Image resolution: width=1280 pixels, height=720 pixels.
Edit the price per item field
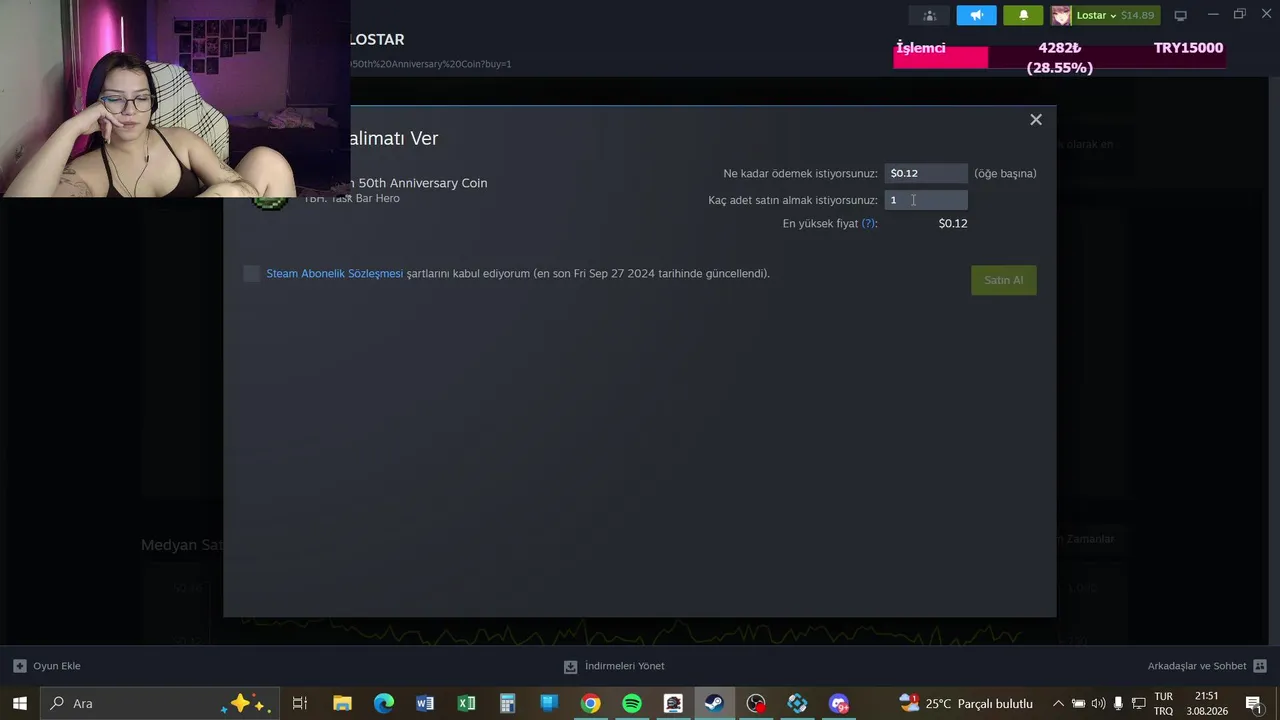[926, 173]
